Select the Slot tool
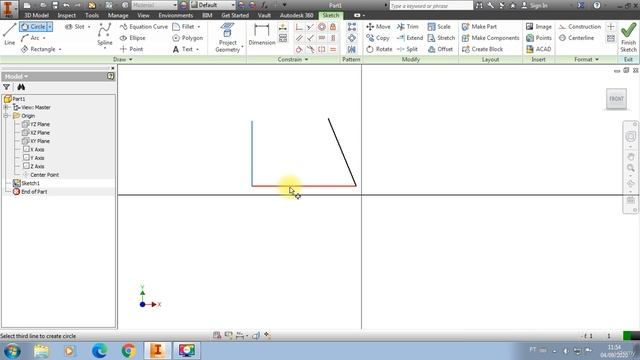The image size is (640, 360). point(75,27)
